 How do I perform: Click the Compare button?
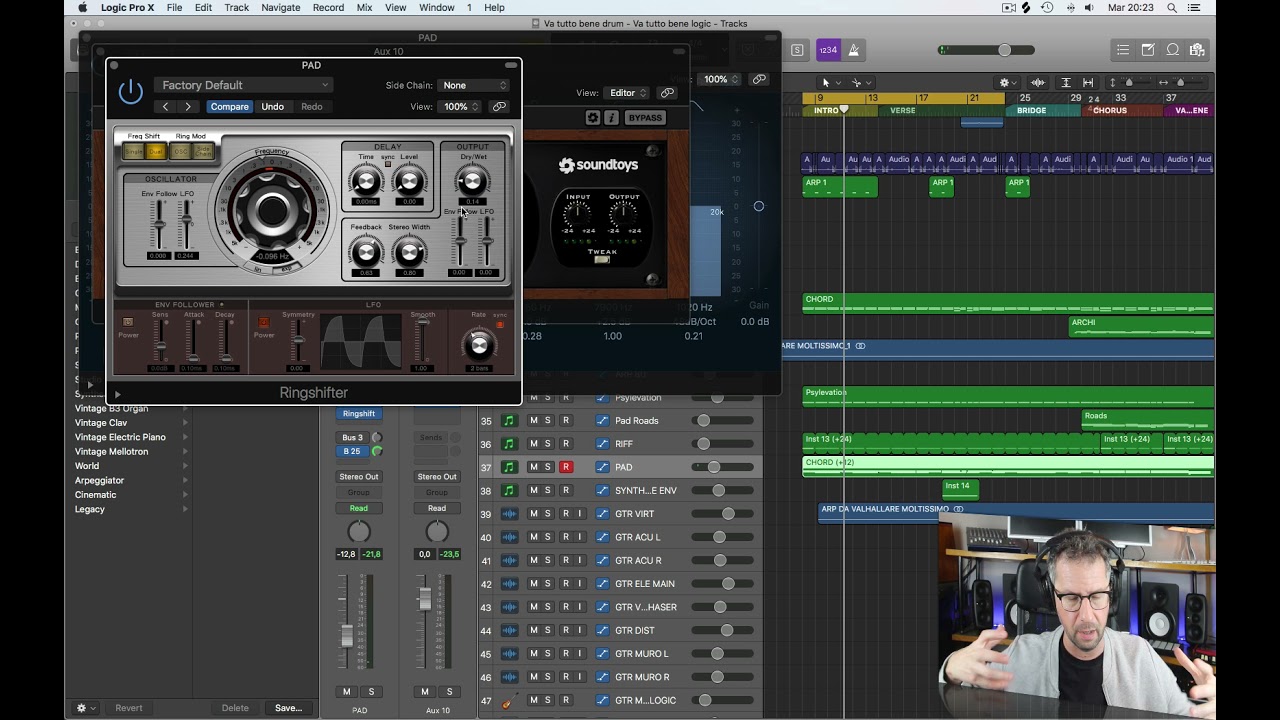229,107
